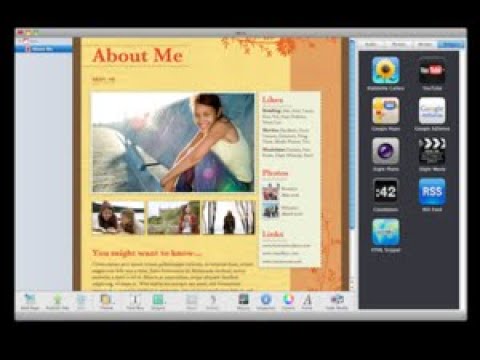Click the third web link under Links
480x360 pixels.
click(x=282, y=261)
